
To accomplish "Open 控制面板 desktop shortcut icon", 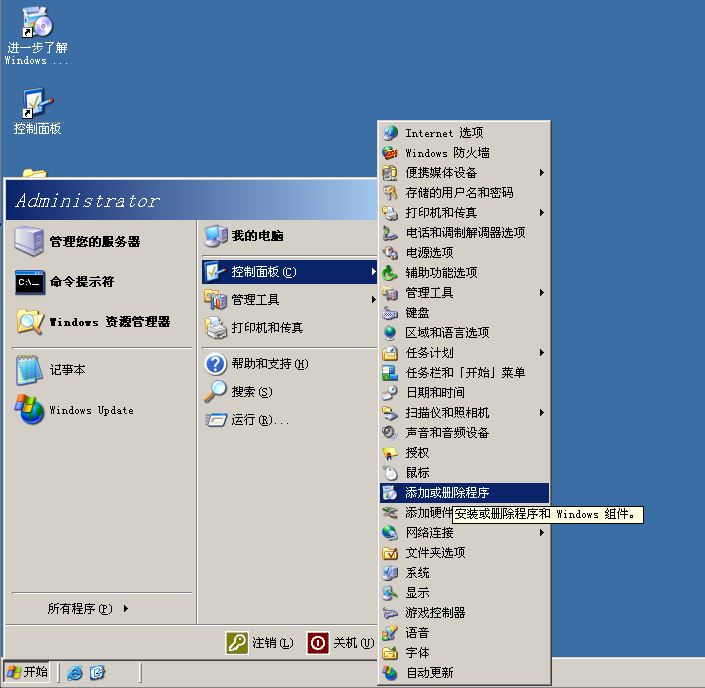I will pos(37,103).
